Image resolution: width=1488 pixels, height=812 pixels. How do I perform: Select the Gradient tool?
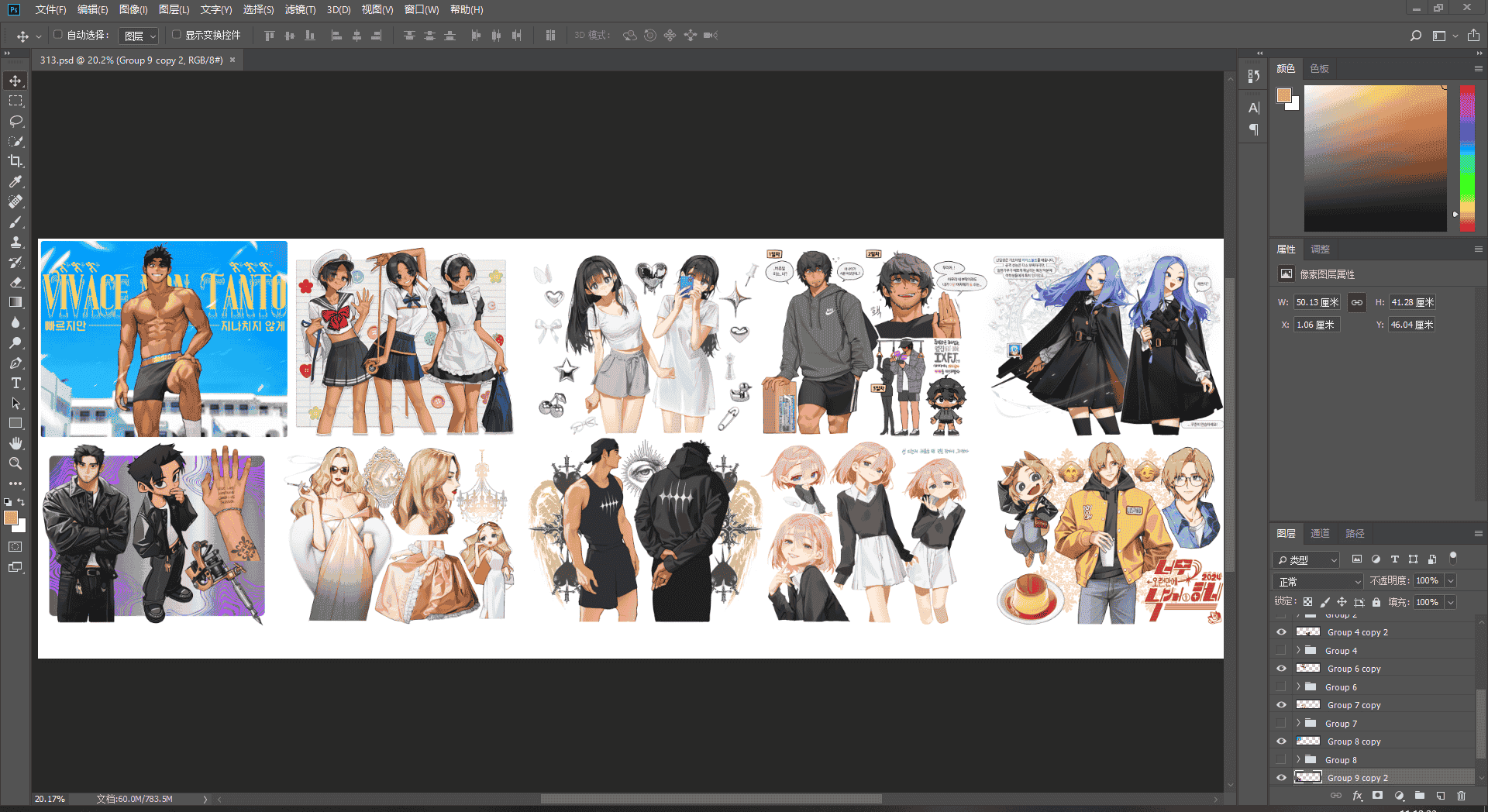(15, 302)
